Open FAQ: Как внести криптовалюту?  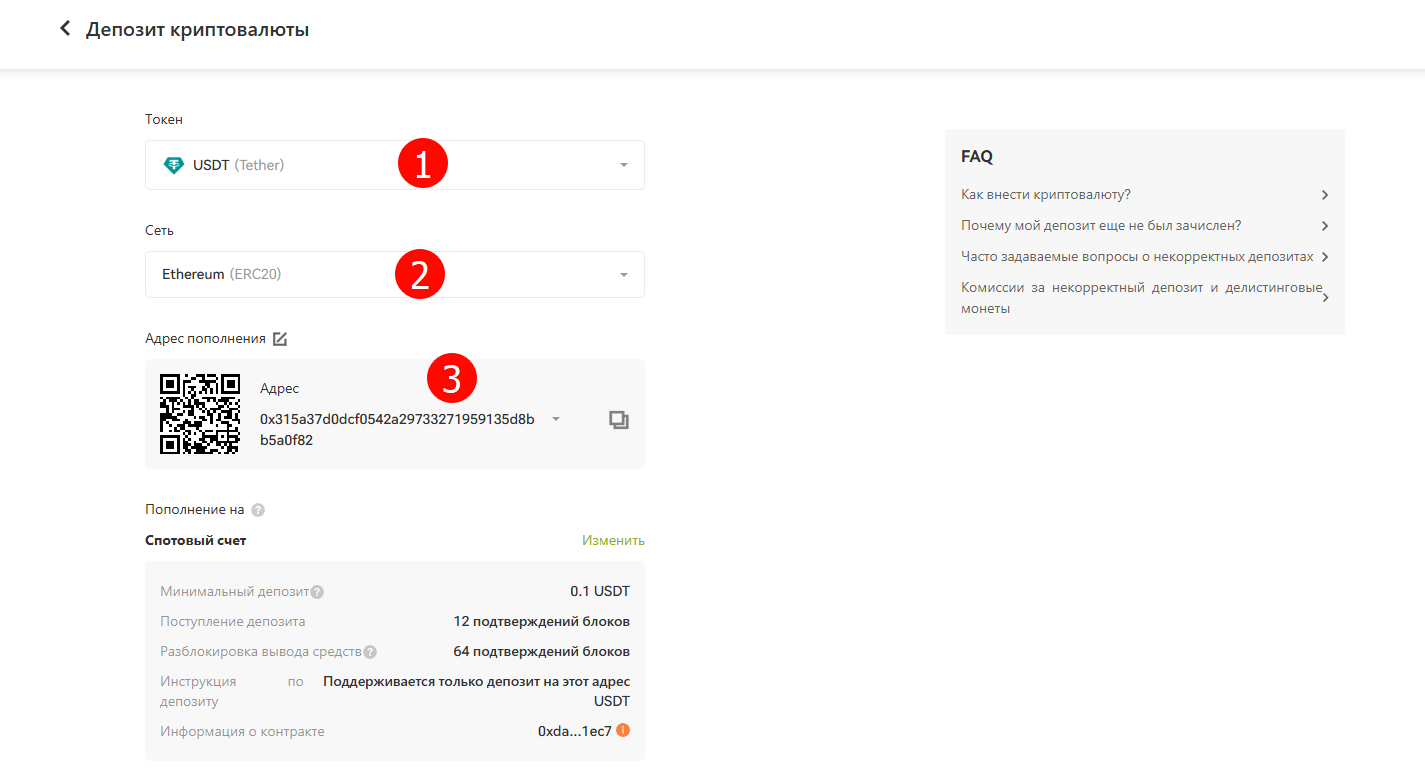pyautogui.click(x=1045, y=195)
